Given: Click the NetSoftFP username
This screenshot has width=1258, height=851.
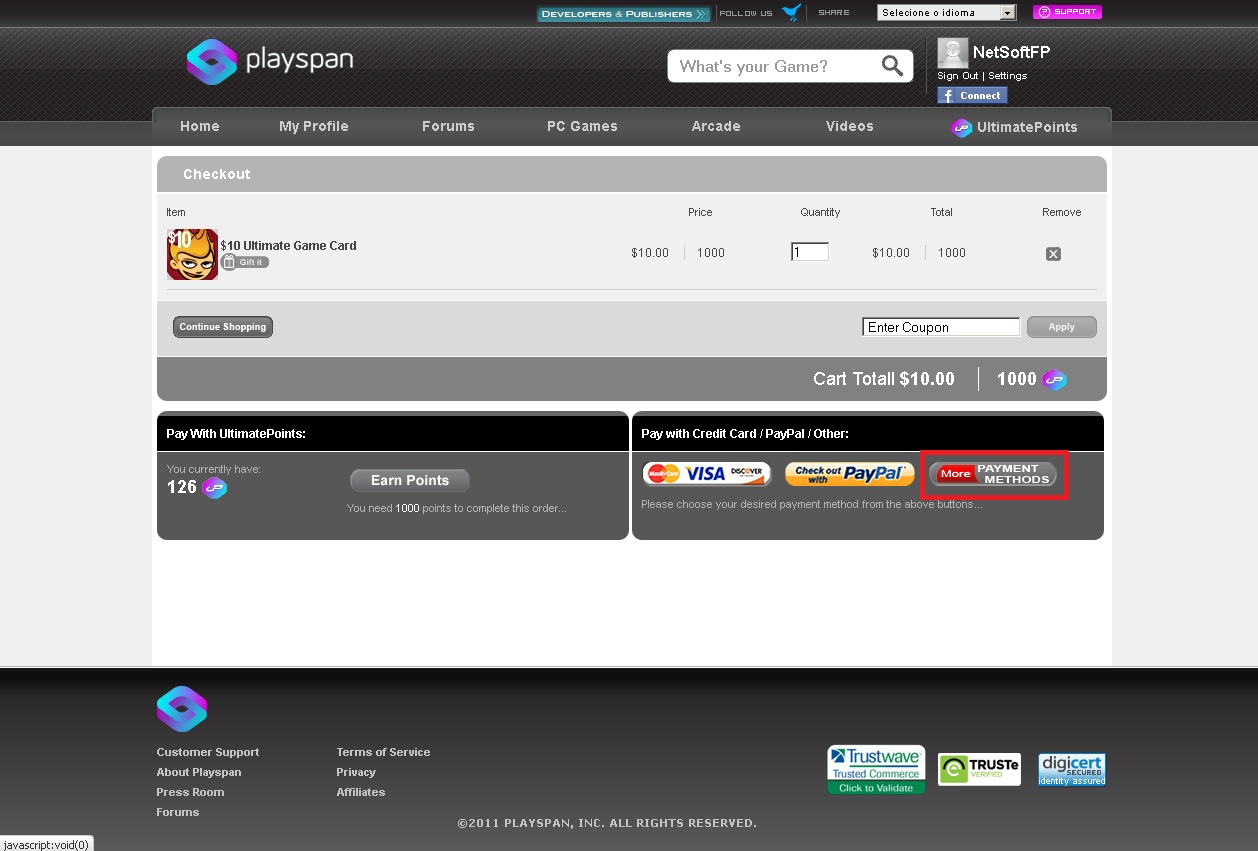Looking at the screenshot, I should pyautogui.click(x=1012, y=53).
